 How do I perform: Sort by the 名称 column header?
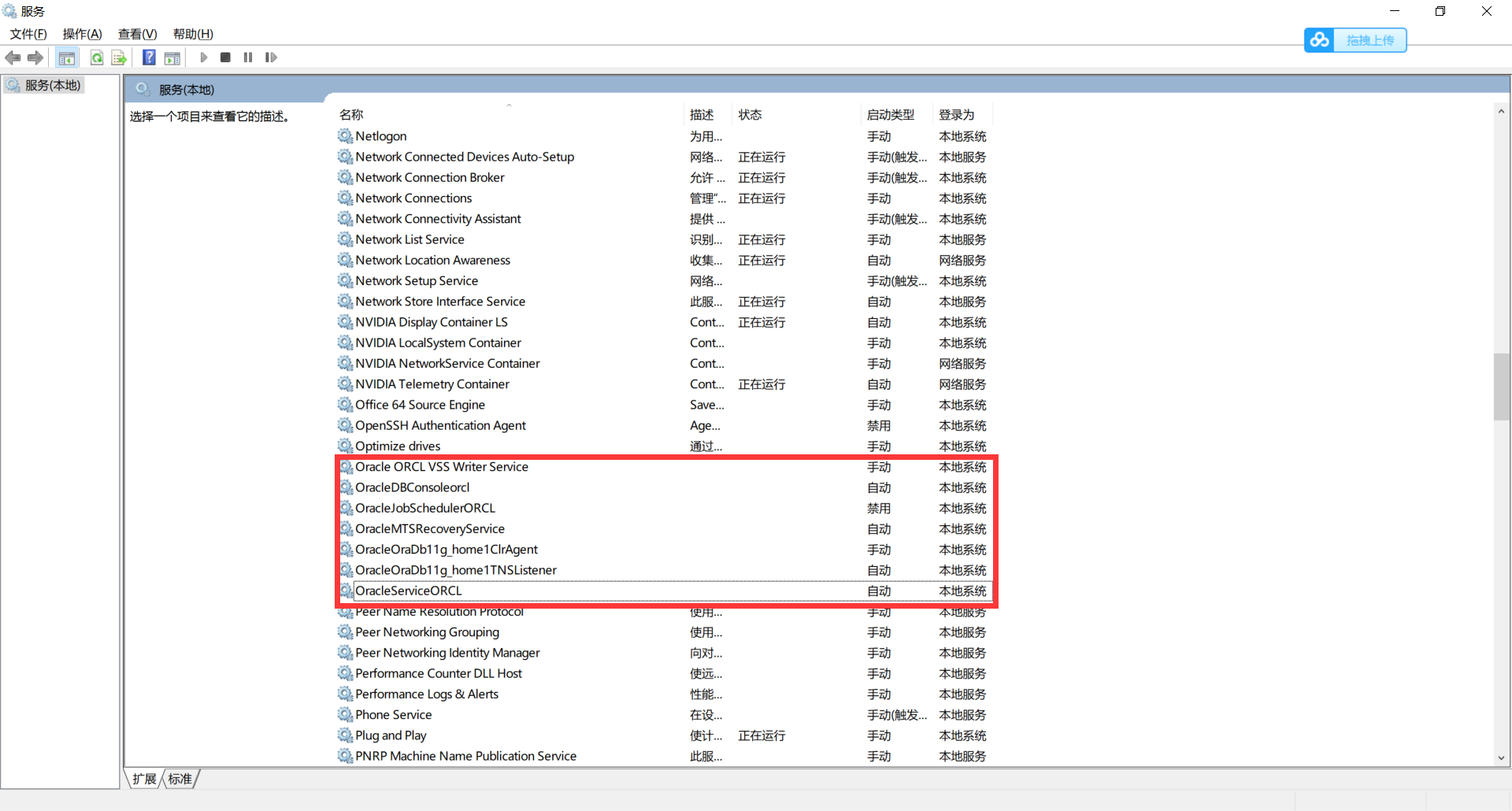click(510, 115)
